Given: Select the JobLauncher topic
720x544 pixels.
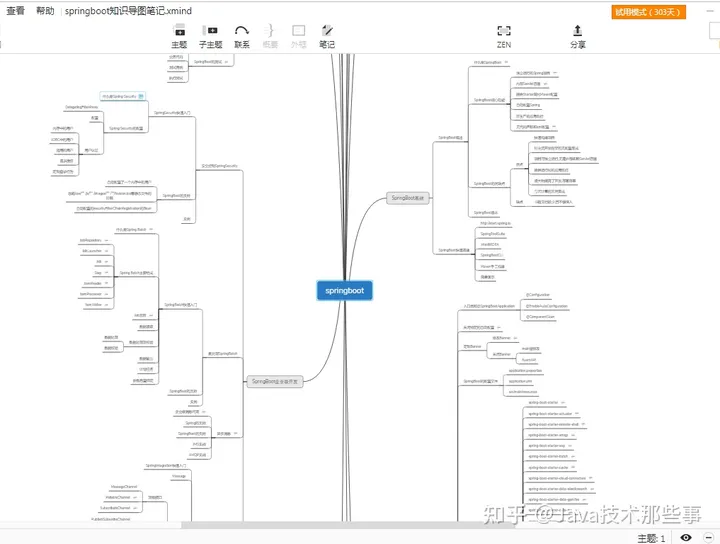Looking at the screenshot, I should pos(92,251).
